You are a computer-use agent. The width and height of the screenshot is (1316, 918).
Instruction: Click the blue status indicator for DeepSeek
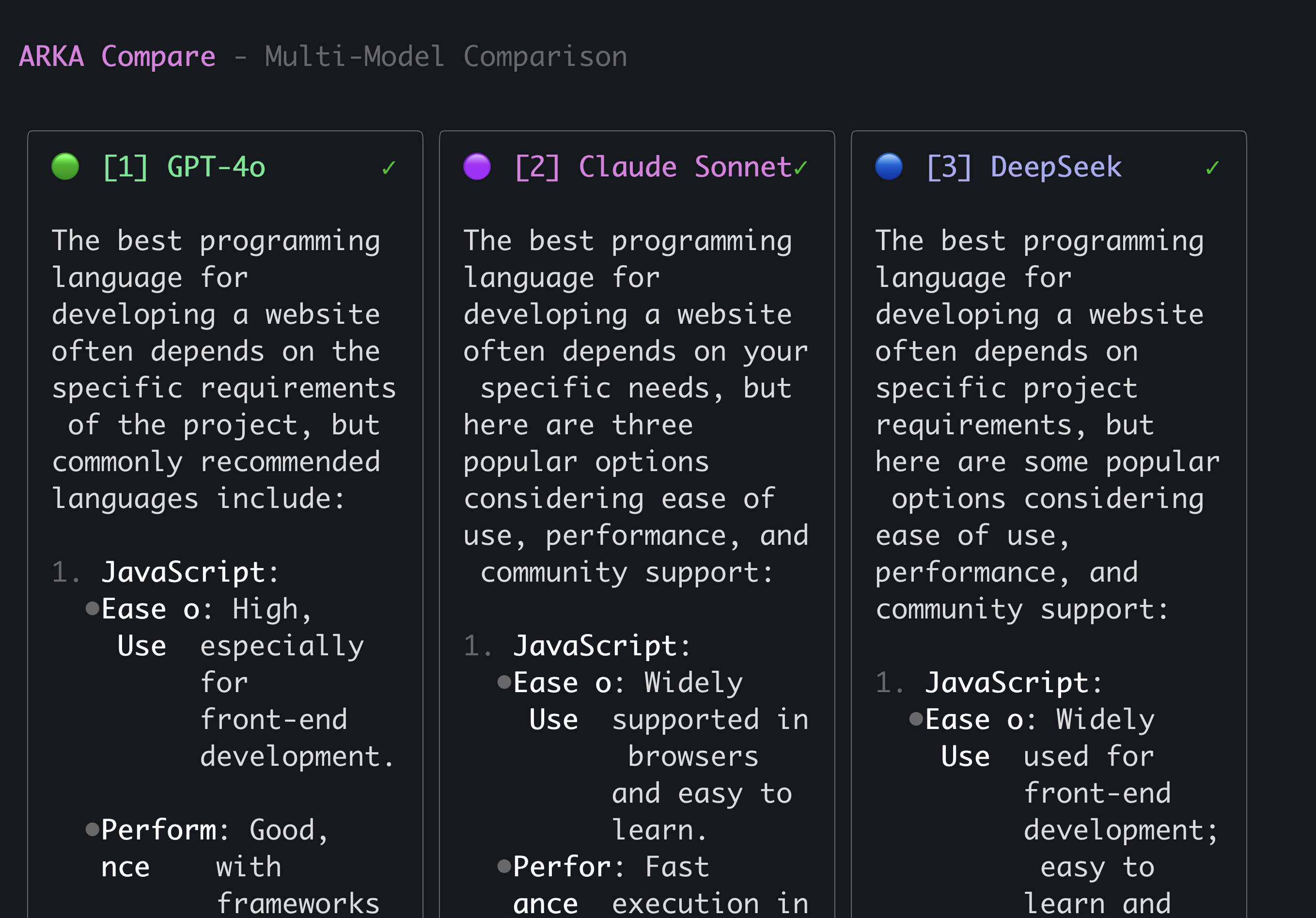[889, 167]
